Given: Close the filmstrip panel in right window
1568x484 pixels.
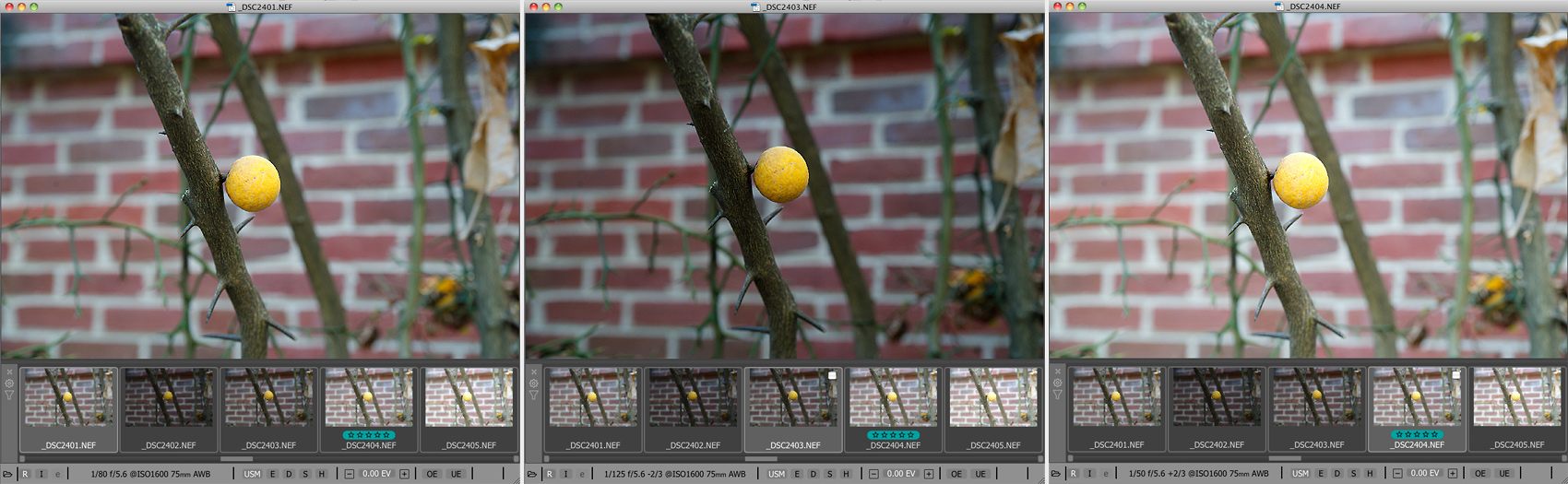Looking at the screenshot, I should [x=1057, y=372].
